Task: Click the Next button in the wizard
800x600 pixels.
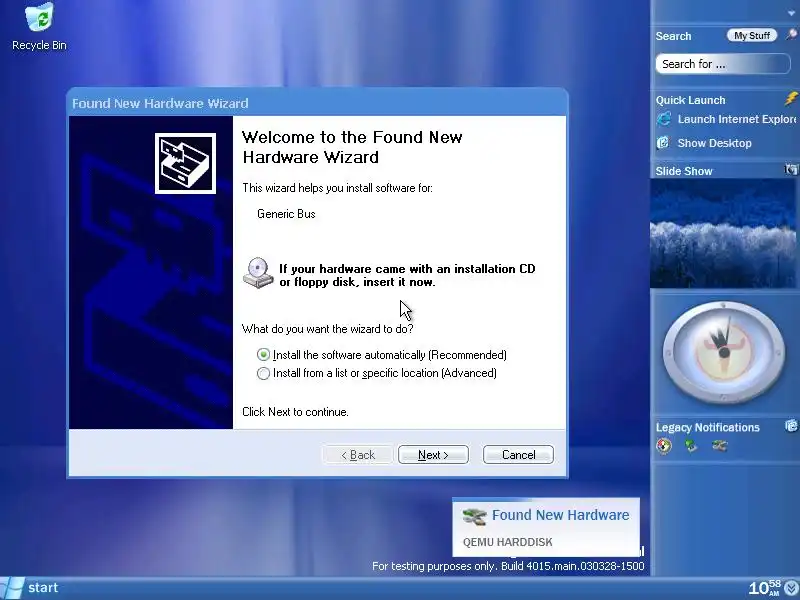Action: [x=433, y=455]
